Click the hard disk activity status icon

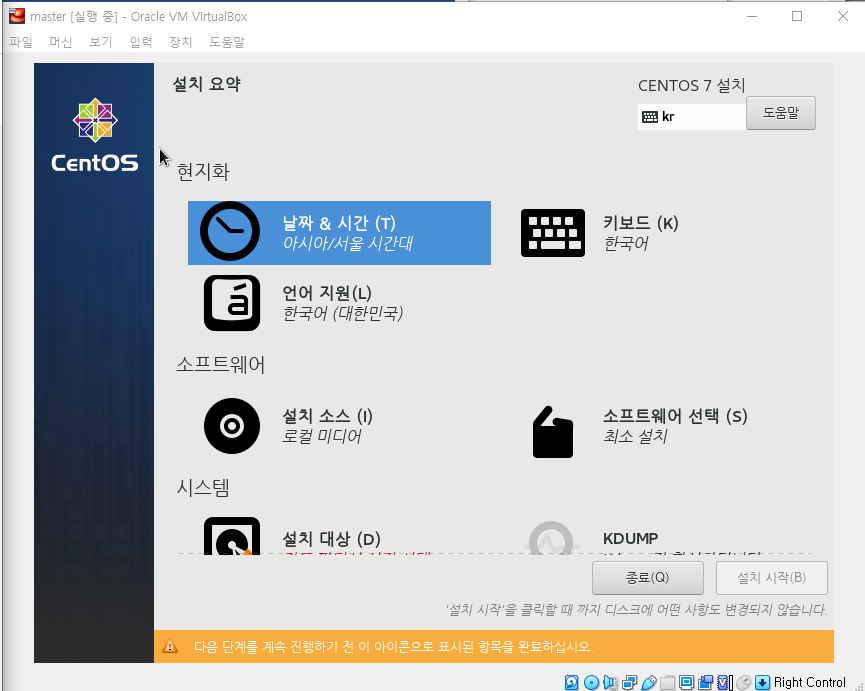[x=572, y=682]
